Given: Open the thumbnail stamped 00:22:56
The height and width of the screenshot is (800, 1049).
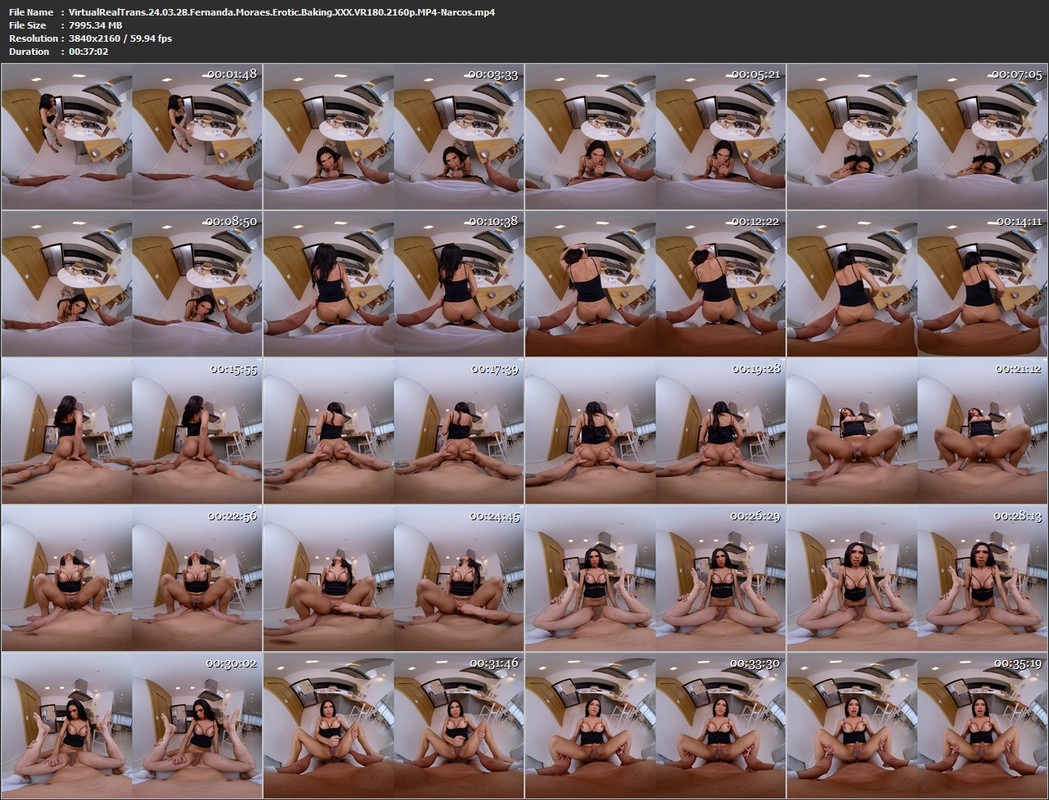Looking at the screenshot, I should [x=132, y=578].
